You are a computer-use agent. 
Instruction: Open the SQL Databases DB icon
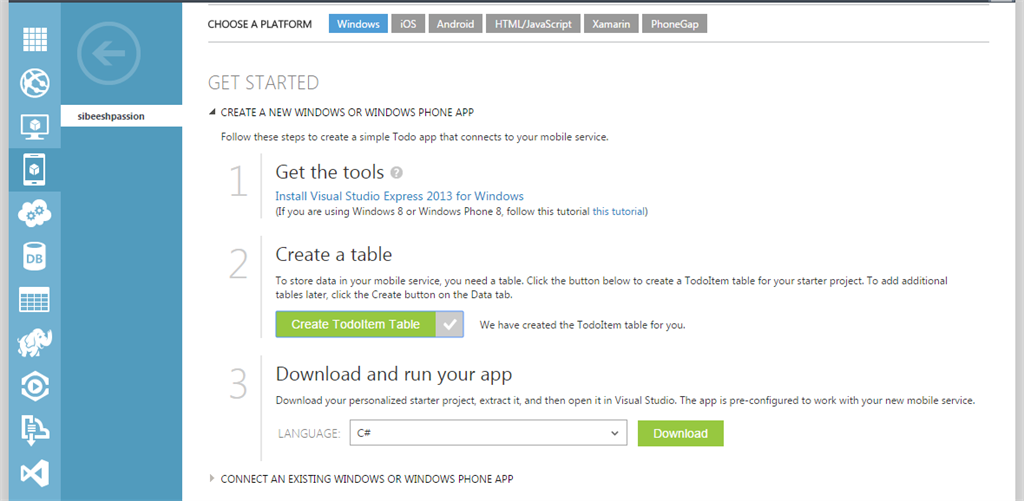coord(35,256)
